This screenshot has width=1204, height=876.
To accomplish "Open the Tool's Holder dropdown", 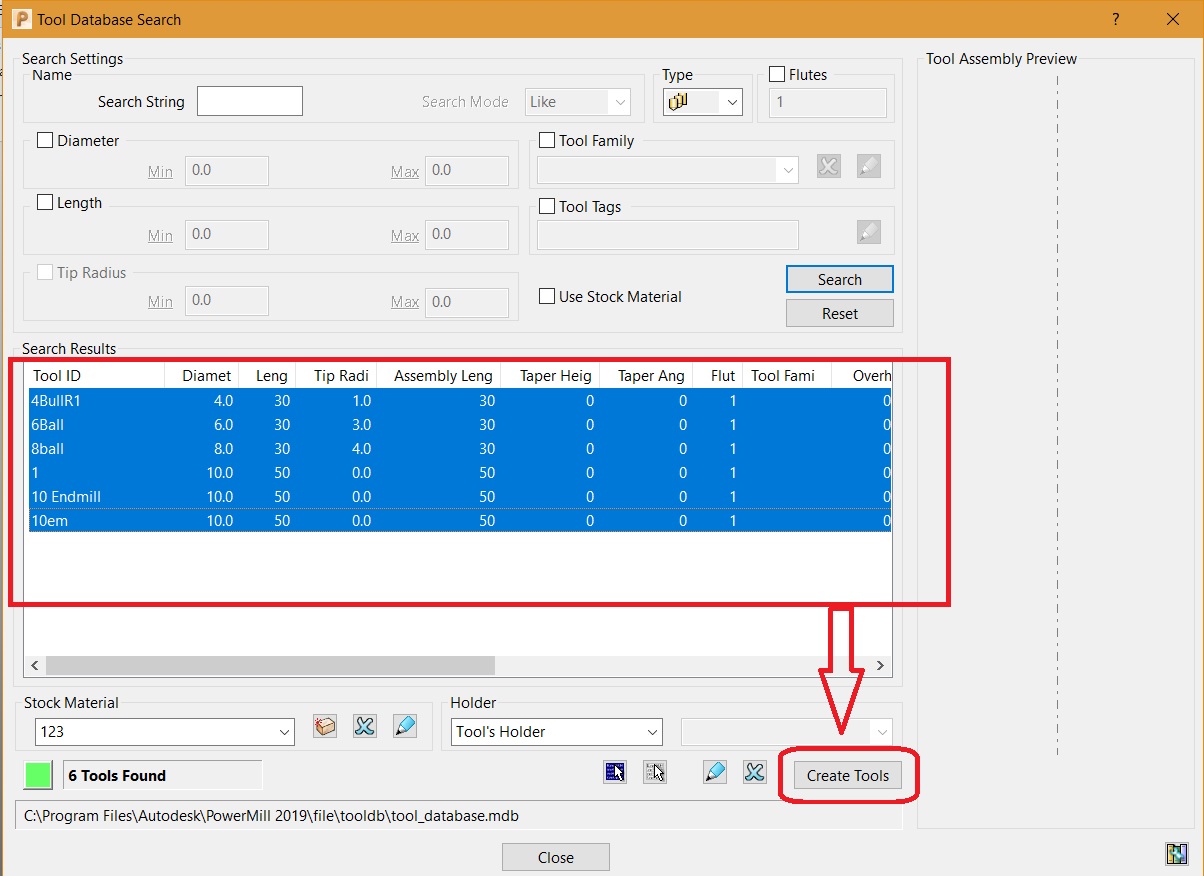I will [x=556, y=732].
